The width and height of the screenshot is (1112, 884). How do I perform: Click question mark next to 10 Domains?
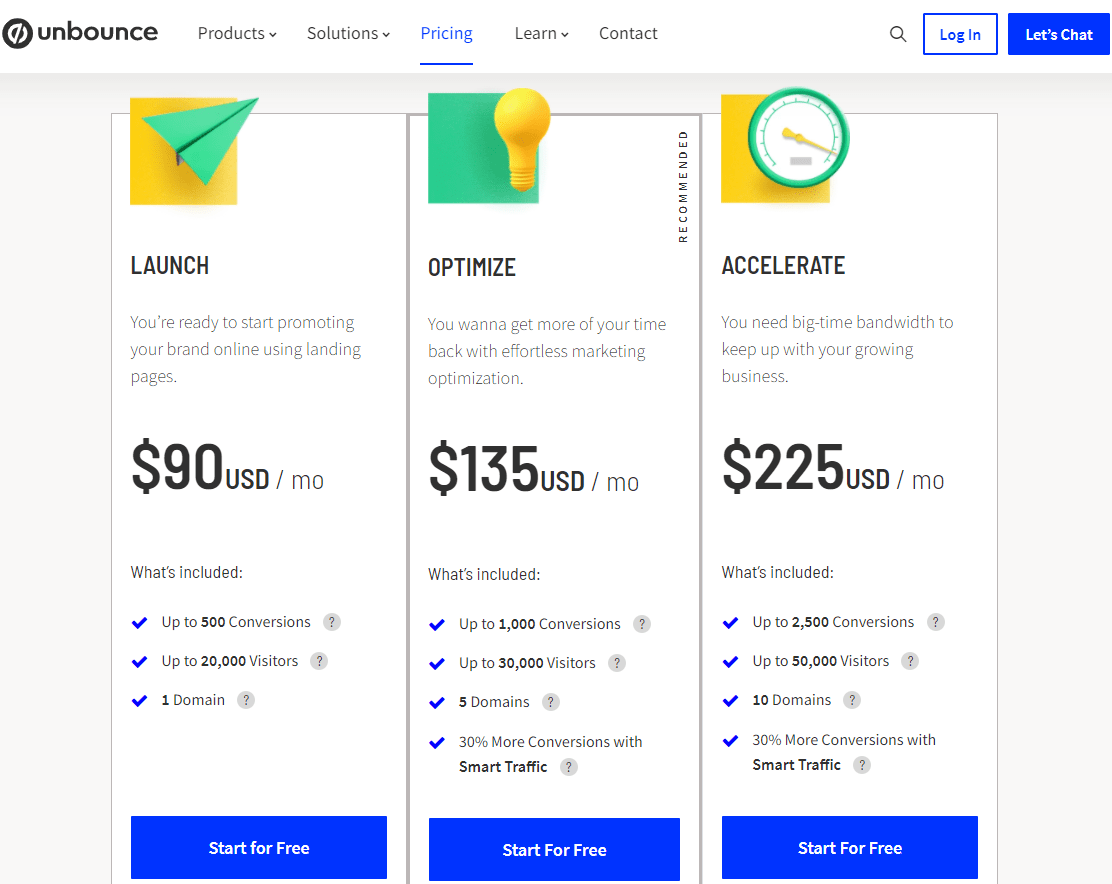pos(852,700)
